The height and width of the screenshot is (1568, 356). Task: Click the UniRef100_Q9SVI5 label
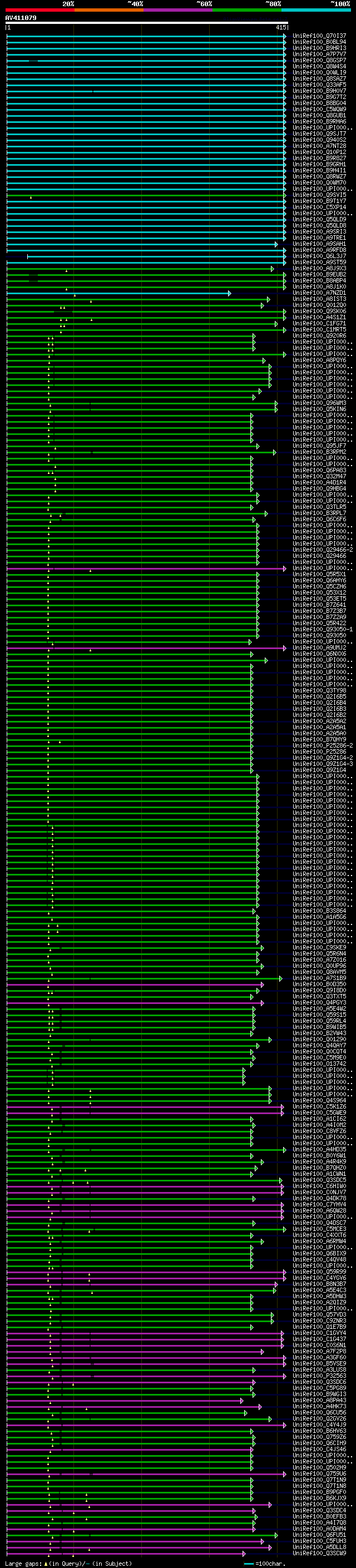[x=319, y=195]
